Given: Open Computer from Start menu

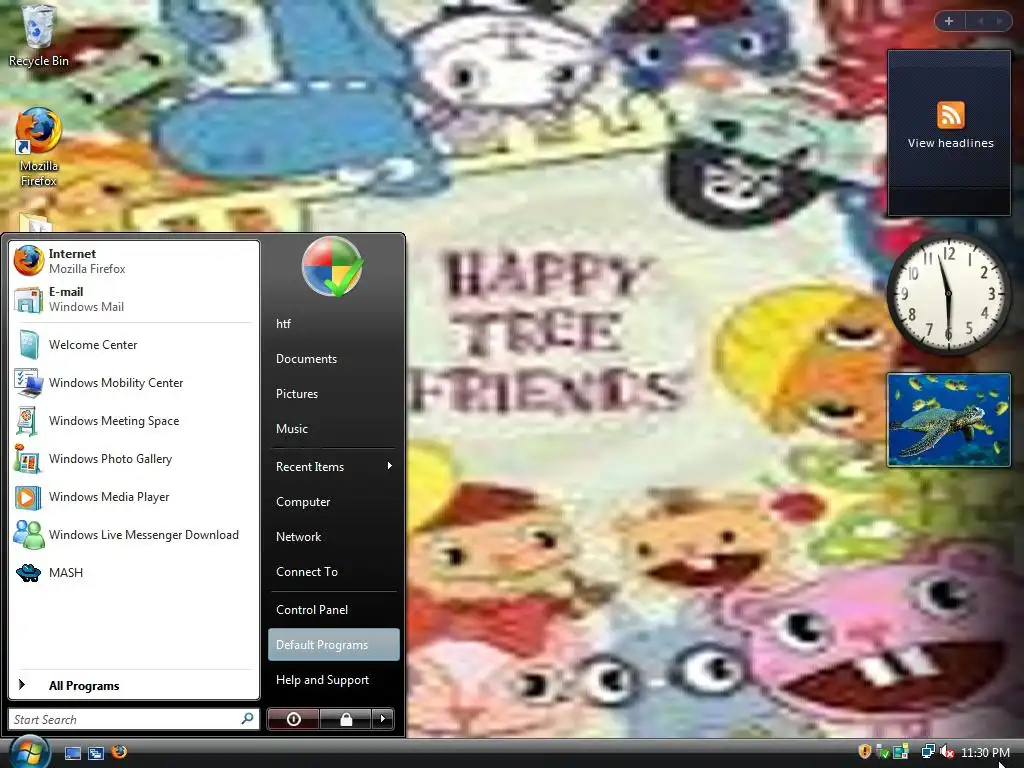Looking at the screenshot, I should pos(334,502).
